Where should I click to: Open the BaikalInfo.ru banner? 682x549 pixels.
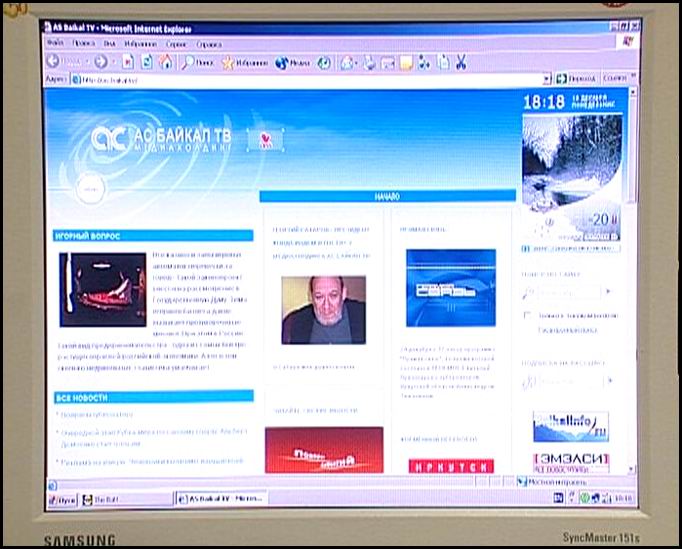tap(571, 426)
